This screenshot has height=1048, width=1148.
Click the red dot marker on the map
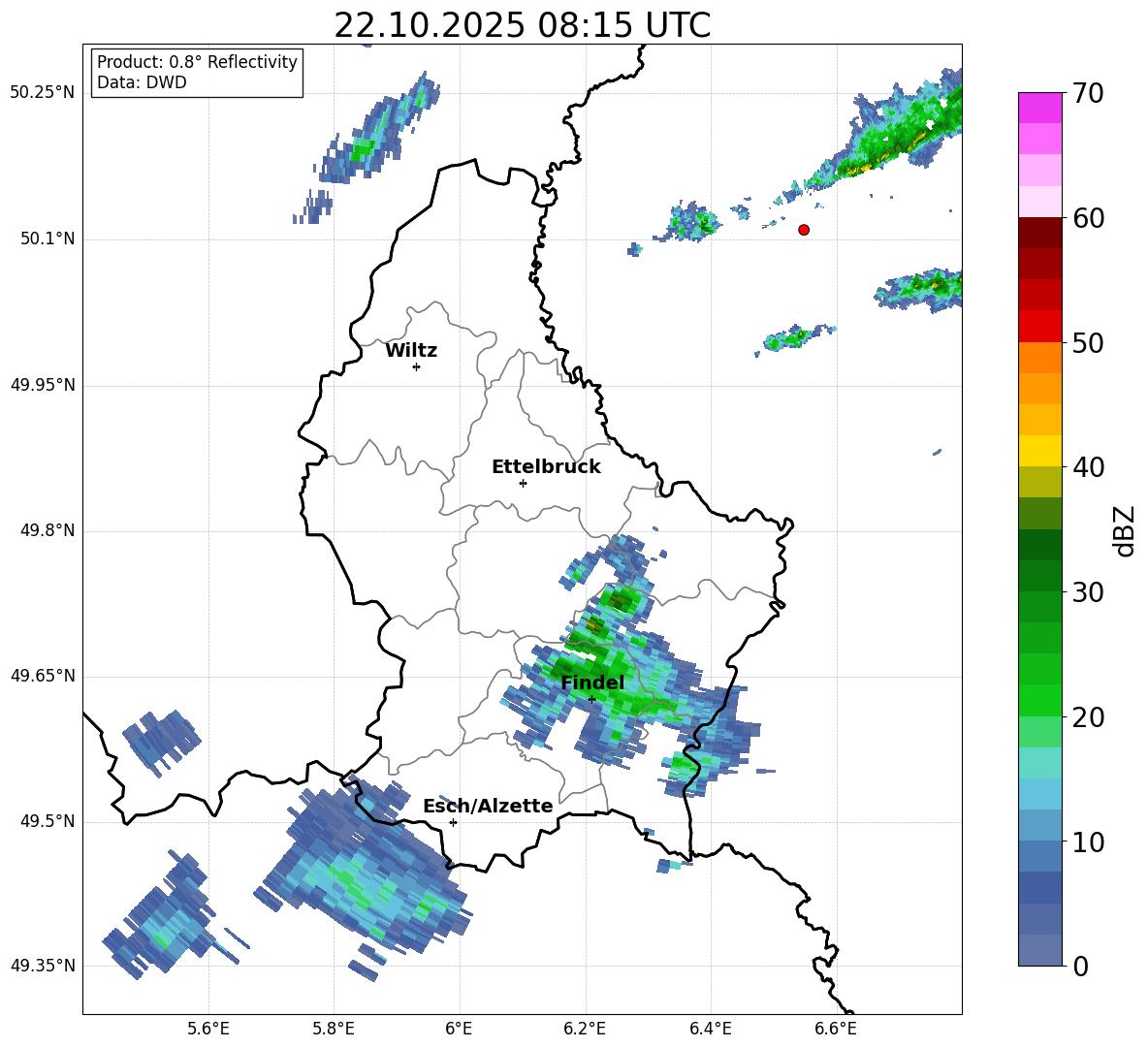(x=804, y=230)
